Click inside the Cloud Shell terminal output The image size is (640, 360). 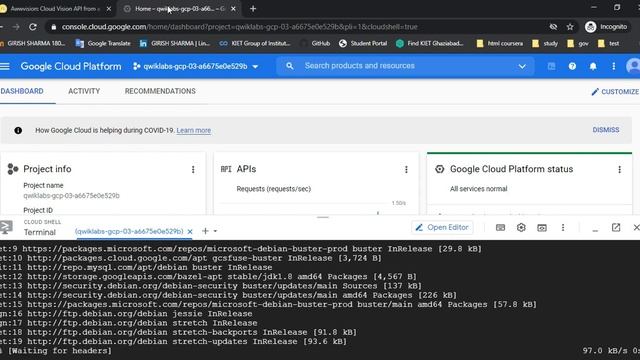[320, 300]
